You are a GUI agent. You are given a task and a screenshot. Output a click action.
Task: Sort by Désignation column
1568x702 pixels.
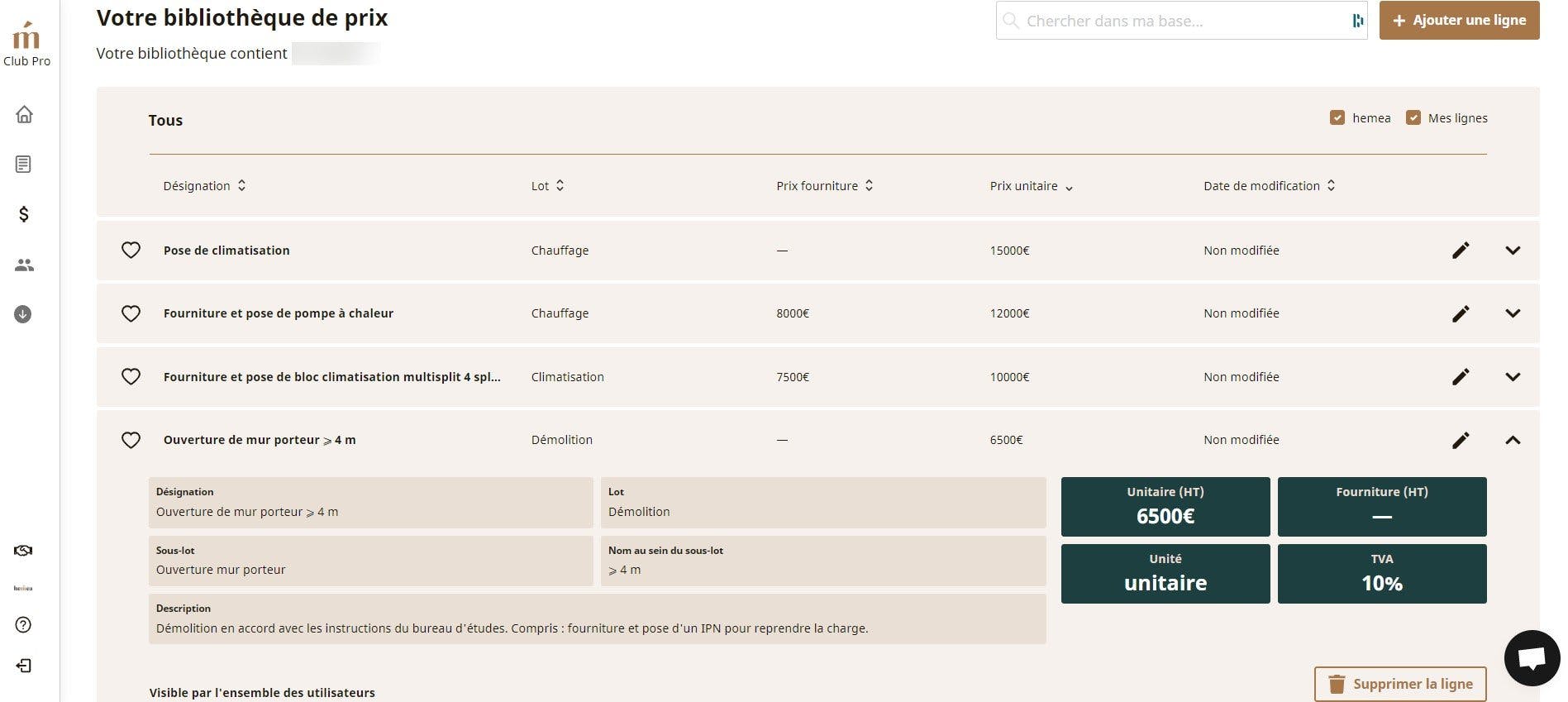(x=204, y=186)
